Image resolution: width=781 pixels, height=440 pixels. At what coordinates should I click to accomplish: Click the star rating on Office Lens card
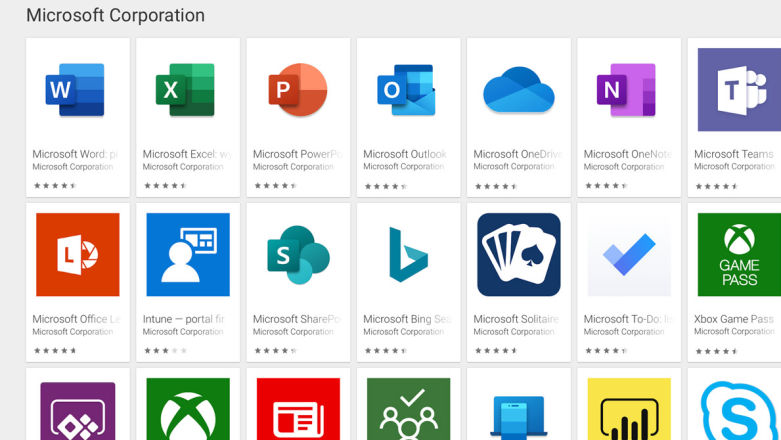(55, 351)
